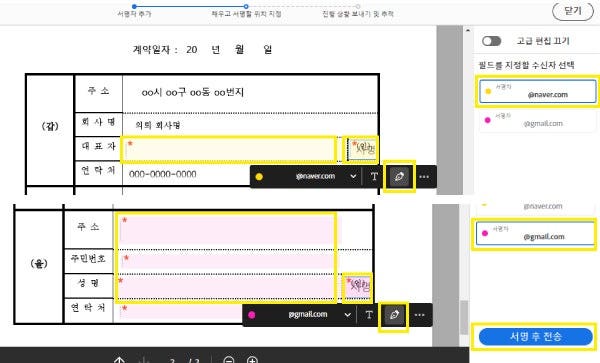Click the 계약일자 date line text
Image resolution: width=600 pixels, height=363 pixels.
pos(202,49)
